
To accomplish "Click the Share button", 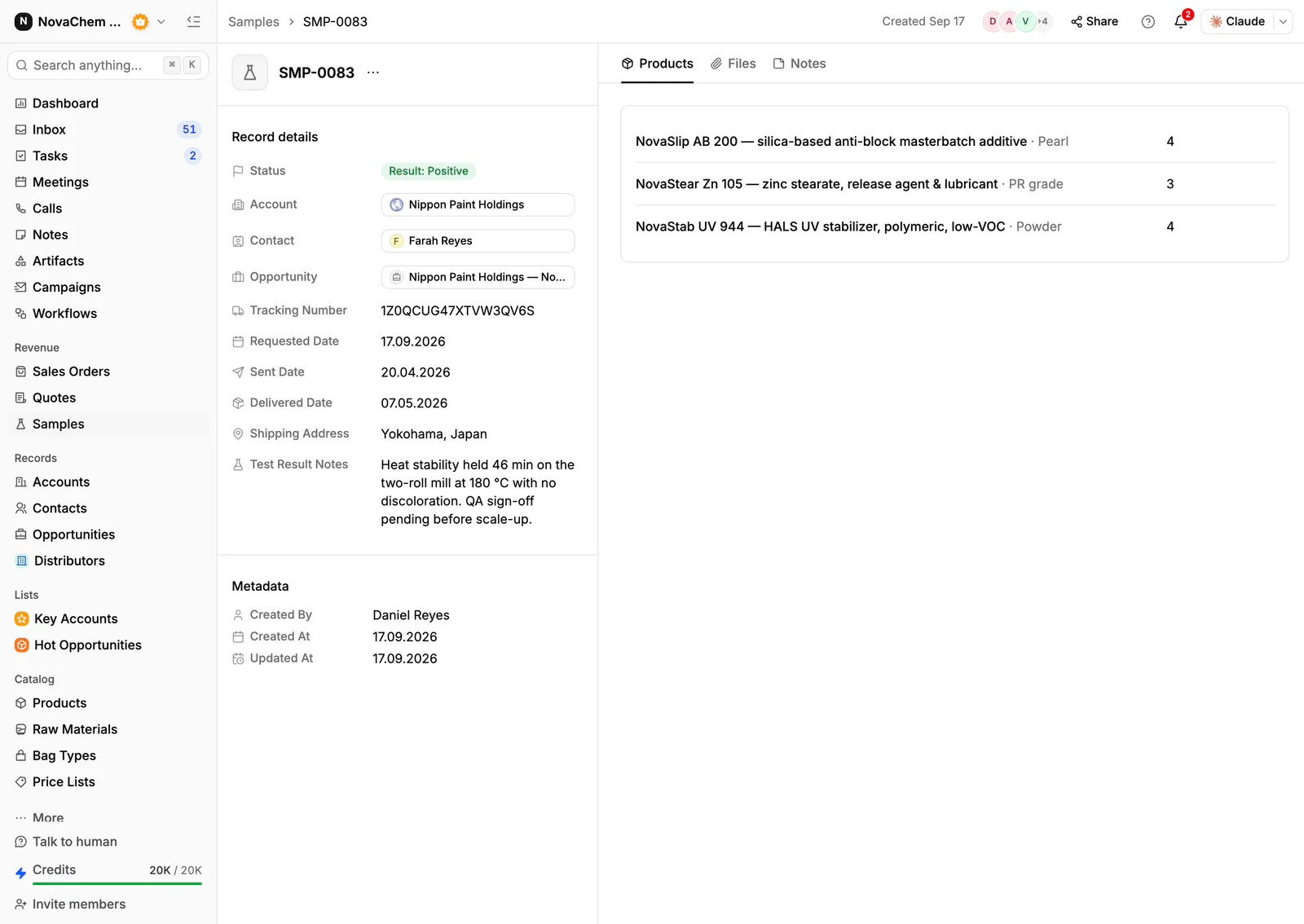I will point(1094,22).
